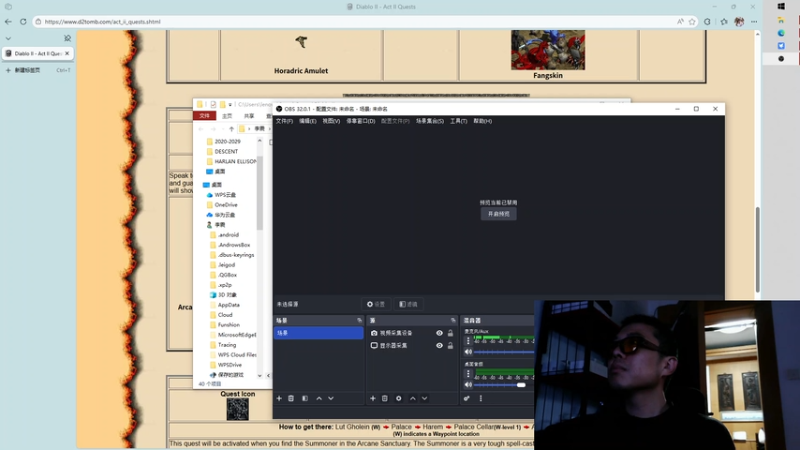800x450 pixels.
Task: Open the OBS View menu
Action: (x=331, y=121)
